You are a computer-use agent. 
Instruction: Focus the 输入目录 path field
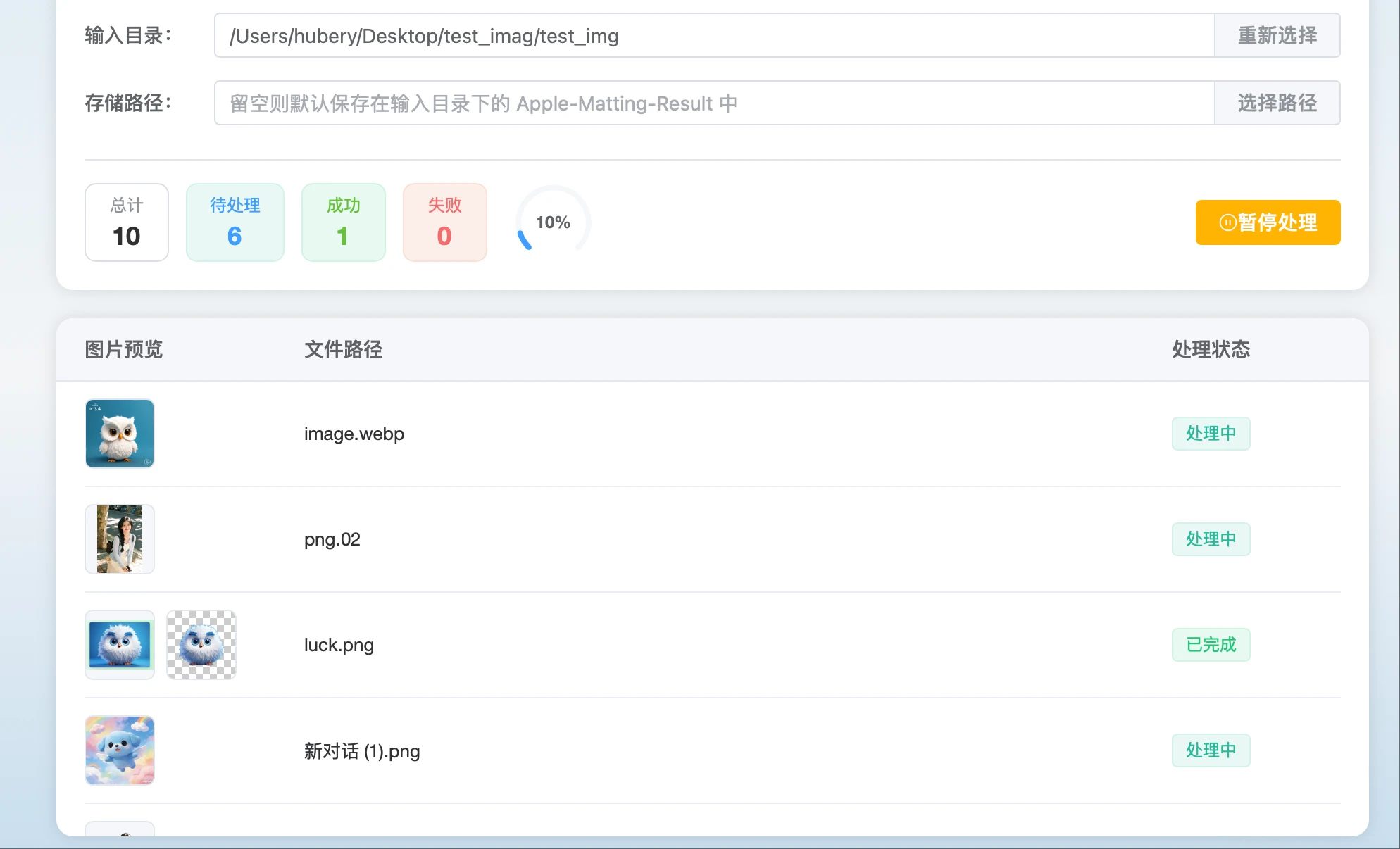click(714, 35)
